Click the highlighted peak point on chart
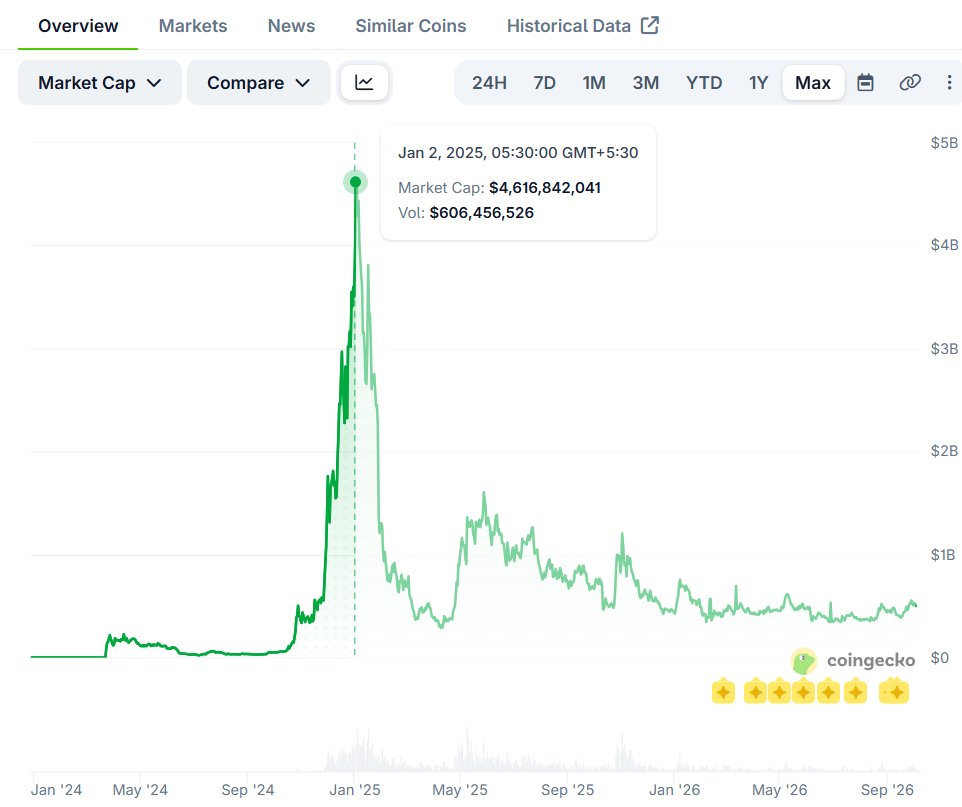This screenshot has width=962, height=807. point(355,182)
